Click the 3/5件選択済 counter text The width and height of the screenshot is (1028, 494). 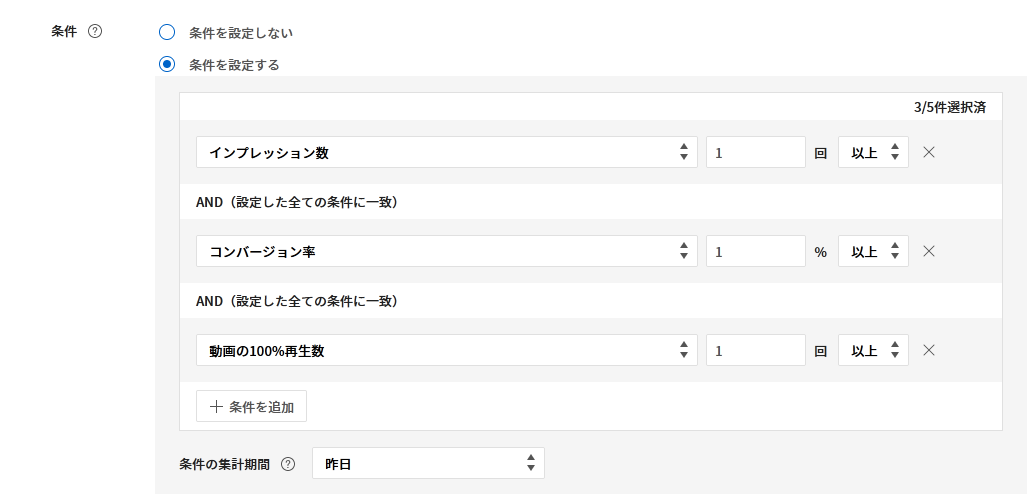pyautogui.click(x=949, y=107)
